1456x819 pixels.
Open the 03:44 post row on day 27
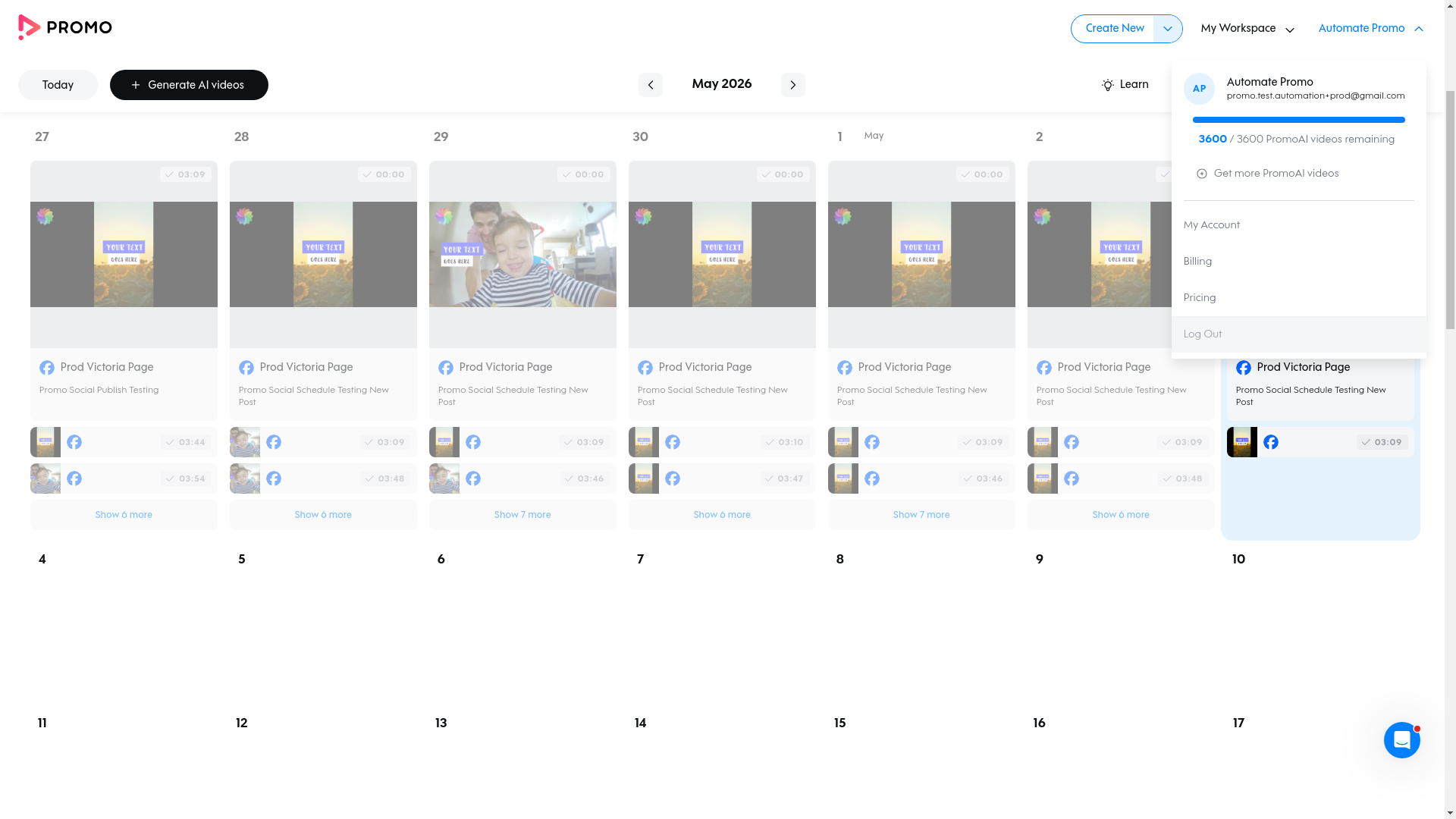click(x=124, y=442)
